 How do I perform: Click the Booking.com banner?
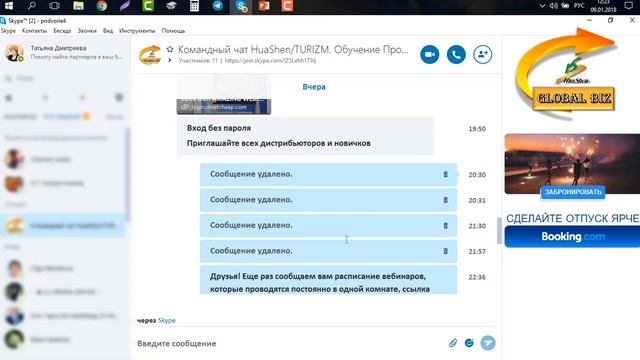(x=572, y=236)
